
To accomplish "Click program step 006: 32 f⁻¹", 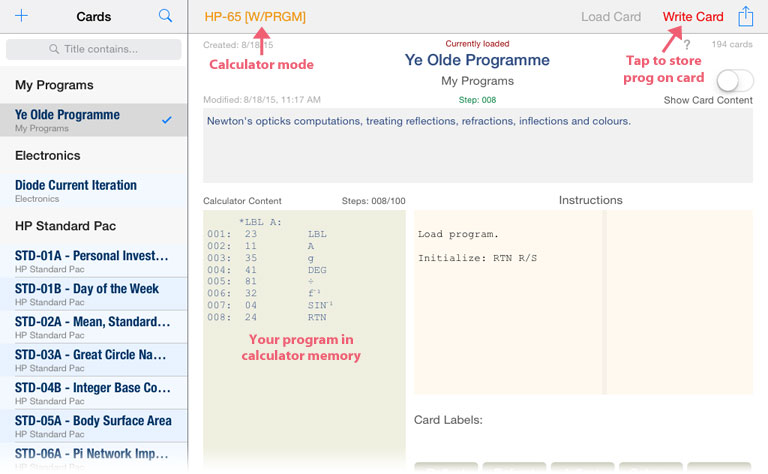I will 264,293.
